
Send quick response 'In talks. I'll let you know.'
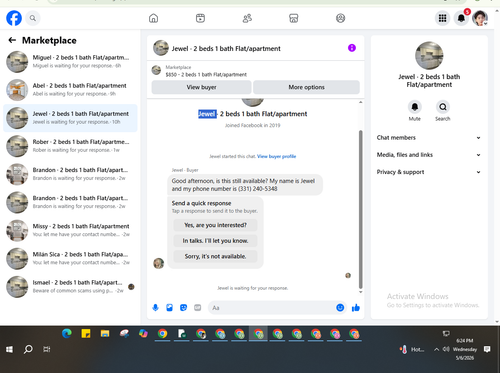pos(215,241)
